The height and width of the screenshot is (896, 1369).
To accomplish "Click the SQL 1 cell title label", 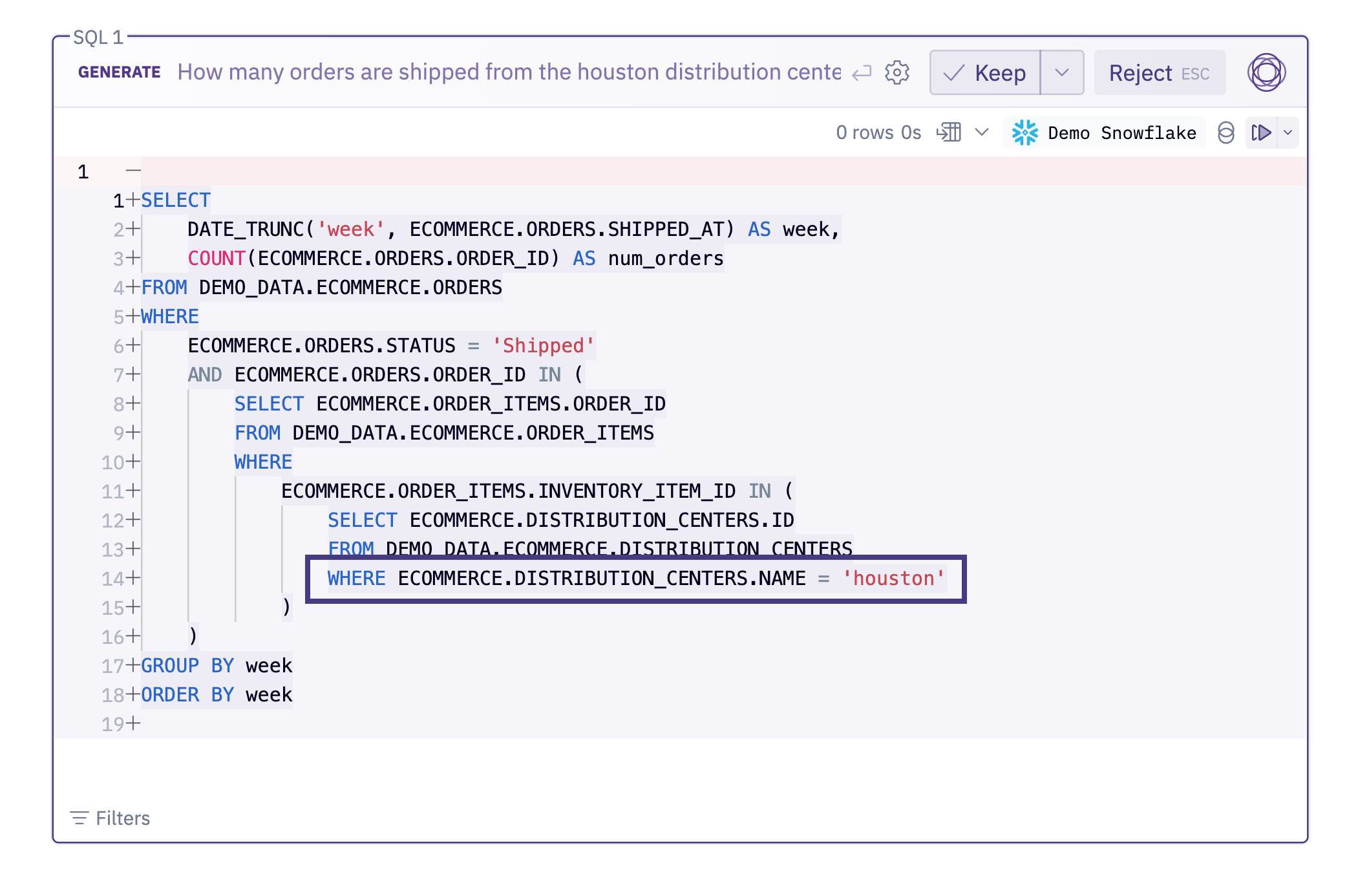I will pos(98,37).
